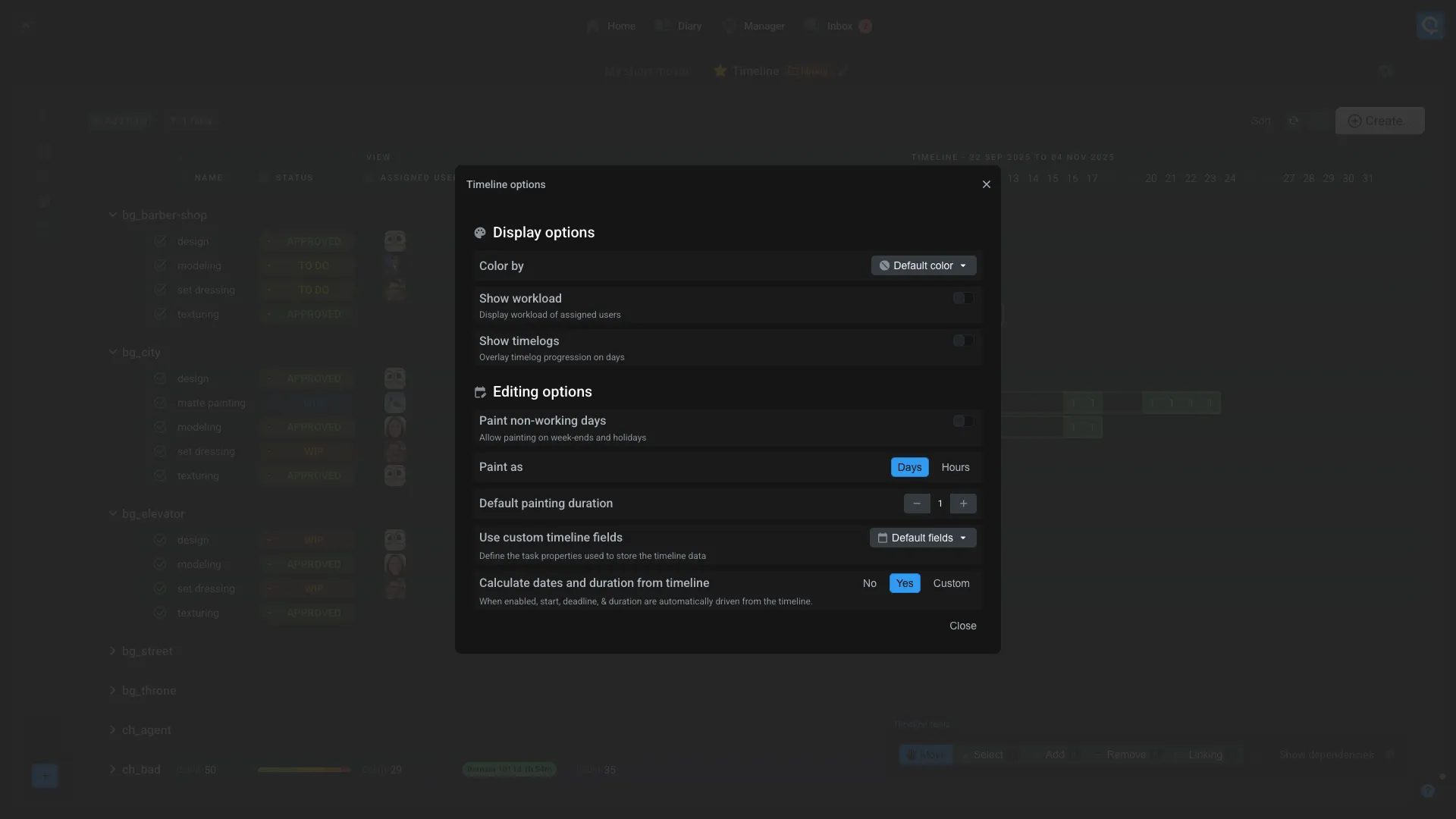Close the Timeline options dialog
The image size is (1456, 819).
point(986,184)
